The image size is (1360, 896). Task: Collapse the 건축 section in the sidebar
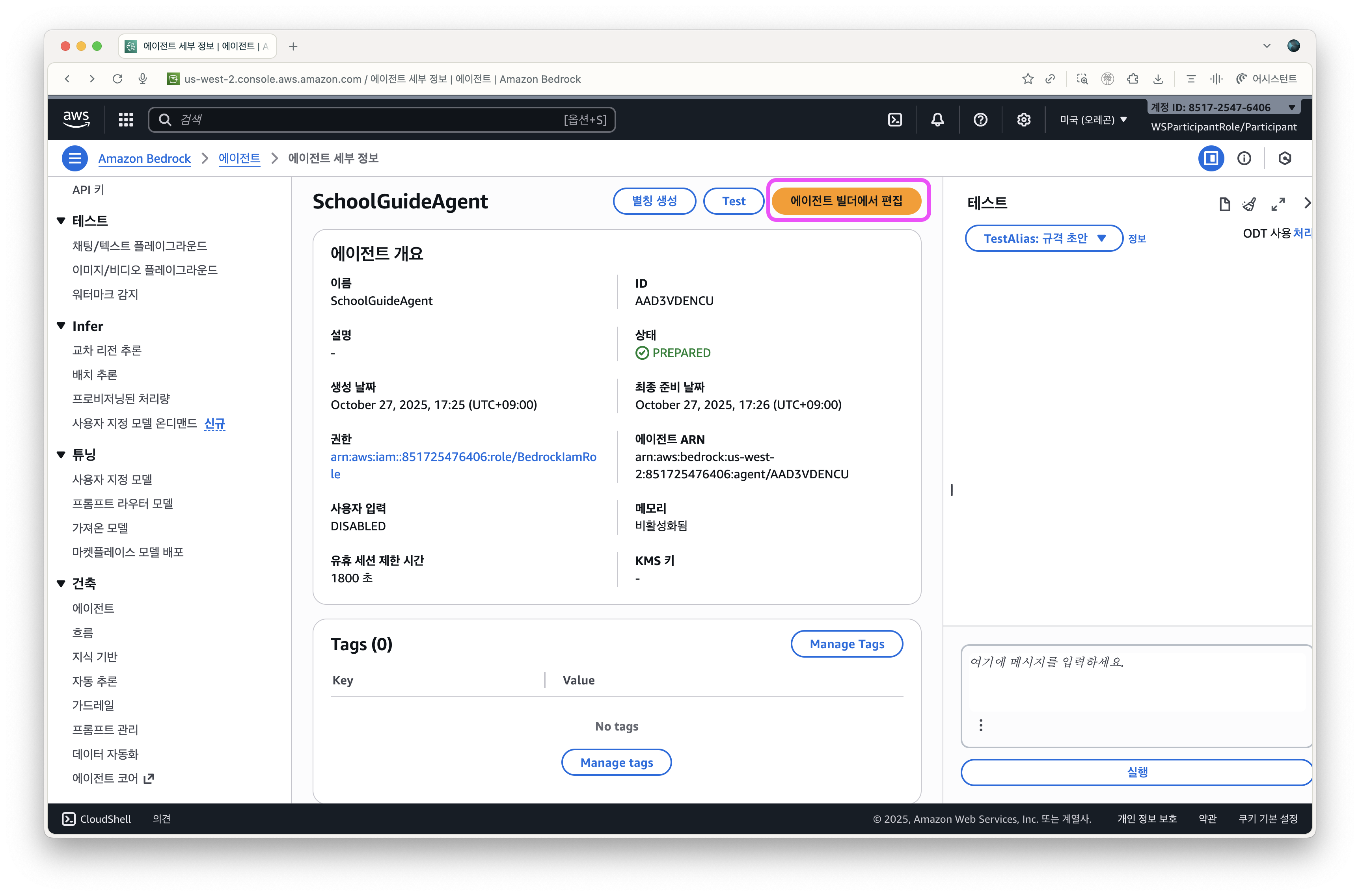coord(61,583)
